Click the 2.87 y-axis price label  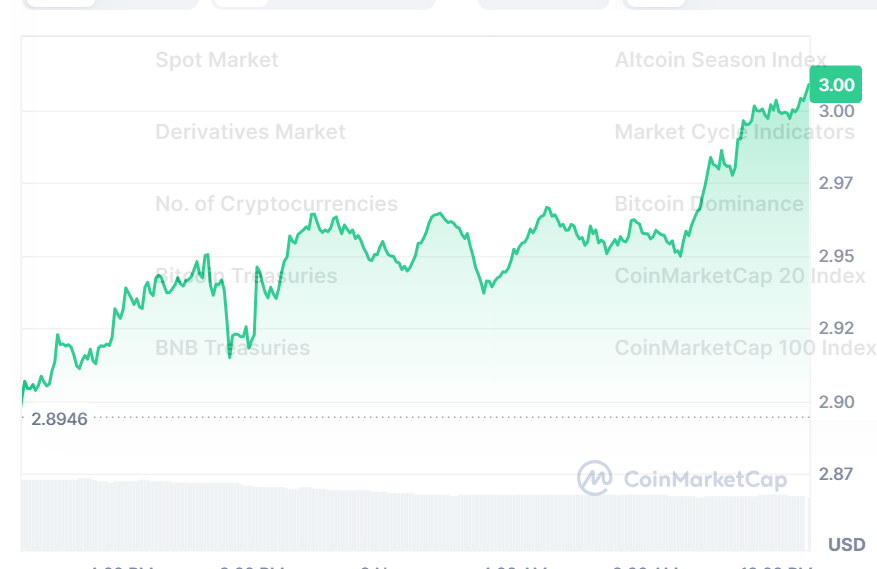click(x=837, y=474)
